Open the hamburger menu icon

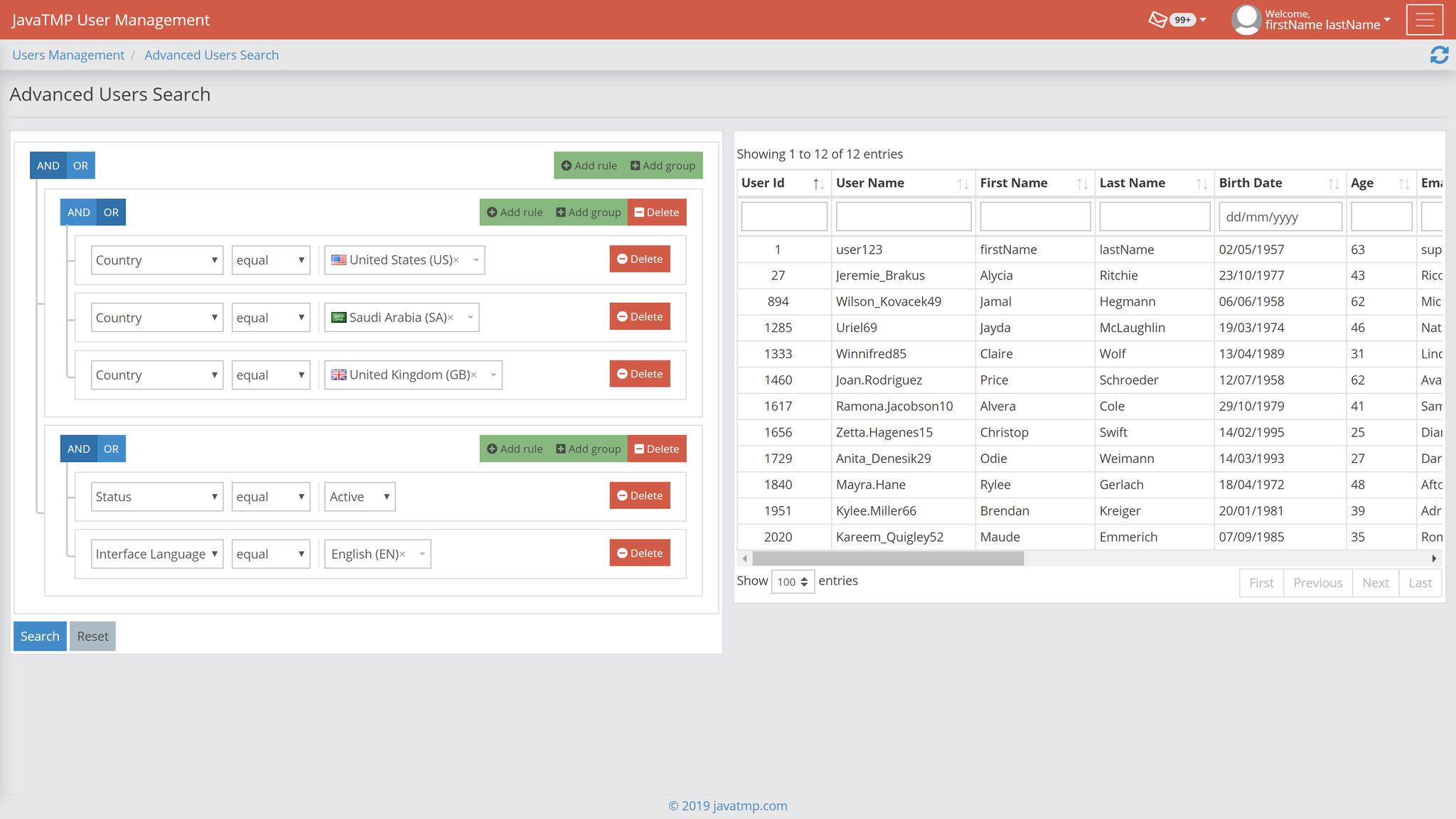1425,20
